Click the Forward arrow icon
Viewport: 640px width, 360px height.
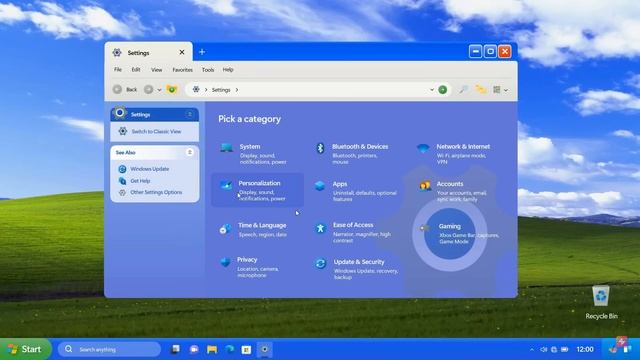pyautogui.click(x=149, y=89)
